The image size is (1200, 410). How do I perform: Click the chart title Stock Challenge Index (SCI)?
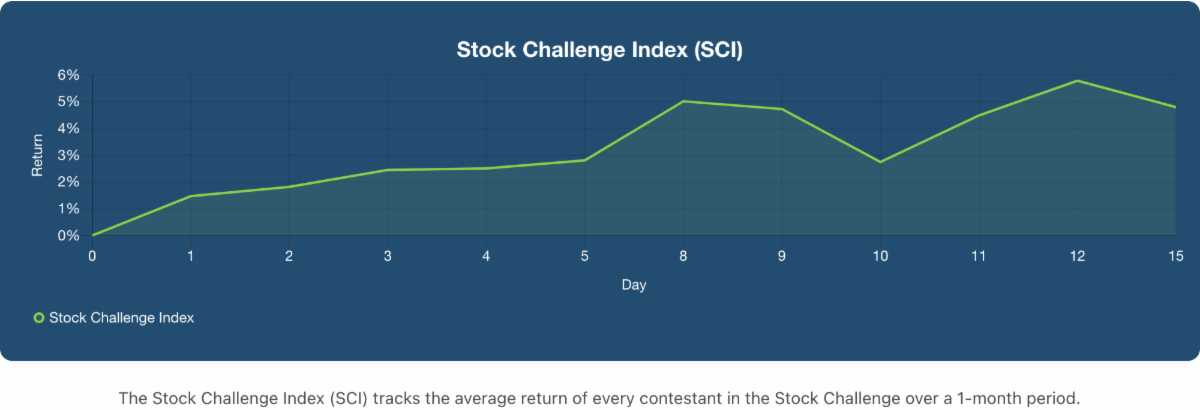[x=600, y=50]
